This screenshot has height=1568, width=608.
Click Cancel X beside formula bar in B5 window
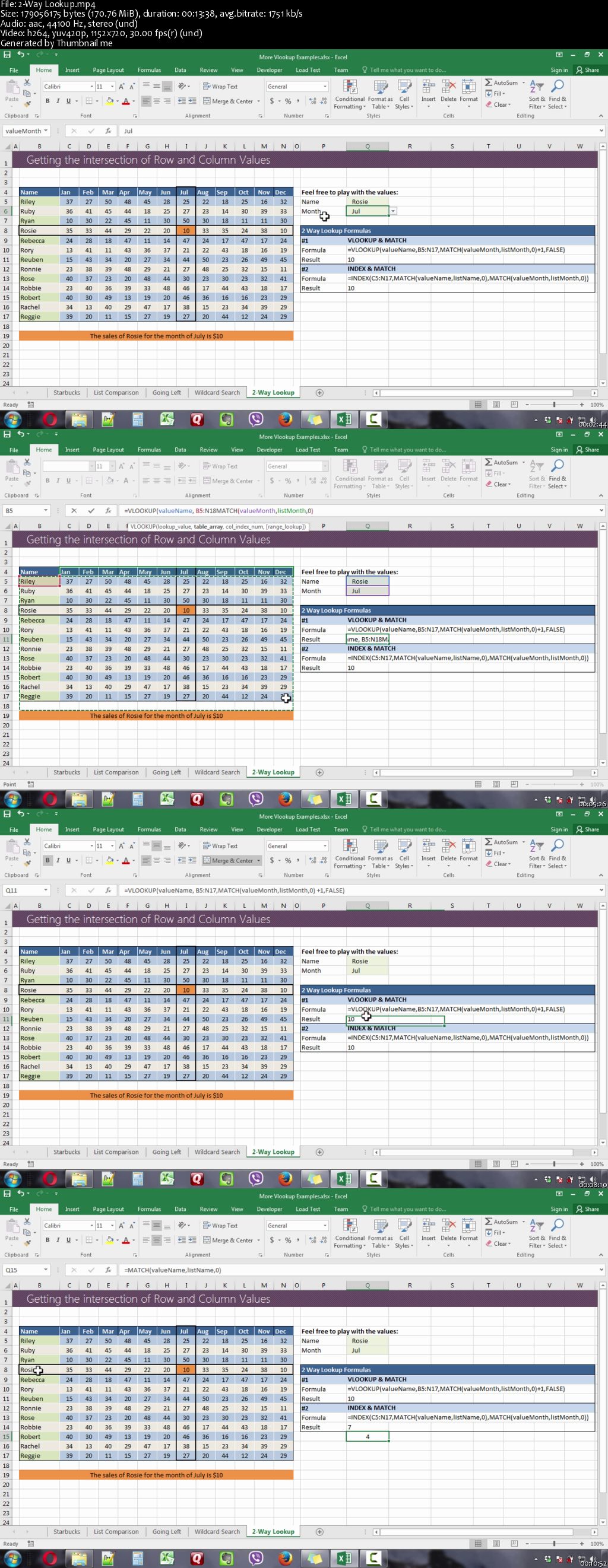tap(74, 511)
